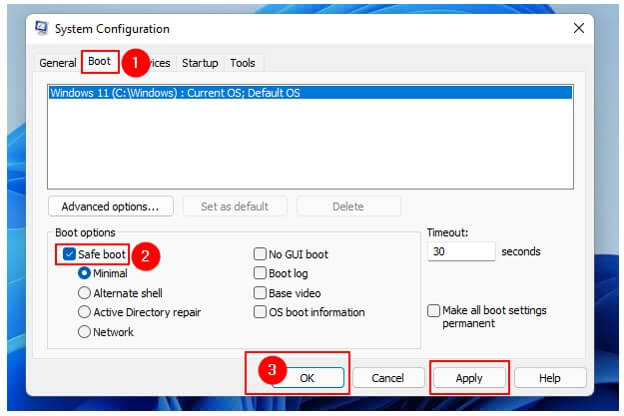Click the System Configuration title bar icon
624x416 pixels.
click(41, 28)
